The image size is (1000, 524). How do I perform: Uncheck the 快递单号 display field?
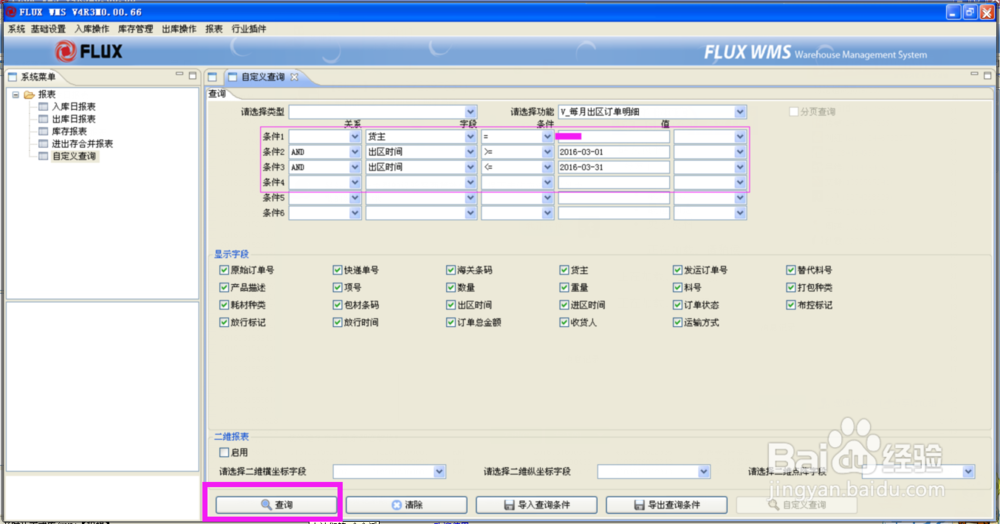[x=337, y=270]
